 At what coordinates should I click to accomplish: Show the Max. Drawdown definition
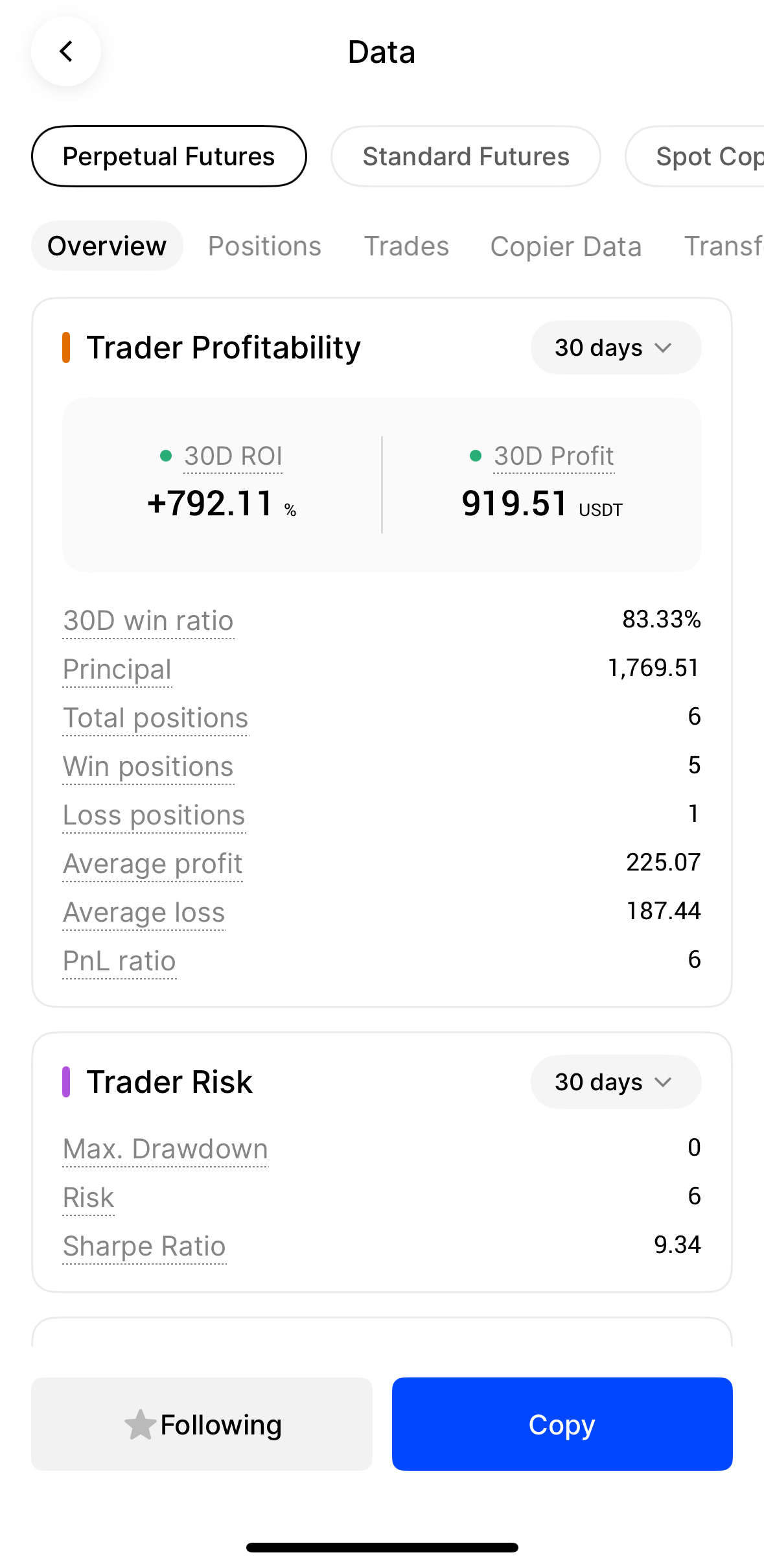click(165, 1149)
